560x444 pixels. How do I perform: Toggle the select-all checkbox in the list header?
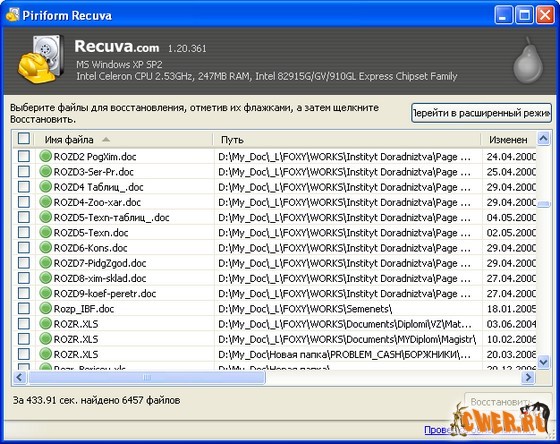(24, 139)
